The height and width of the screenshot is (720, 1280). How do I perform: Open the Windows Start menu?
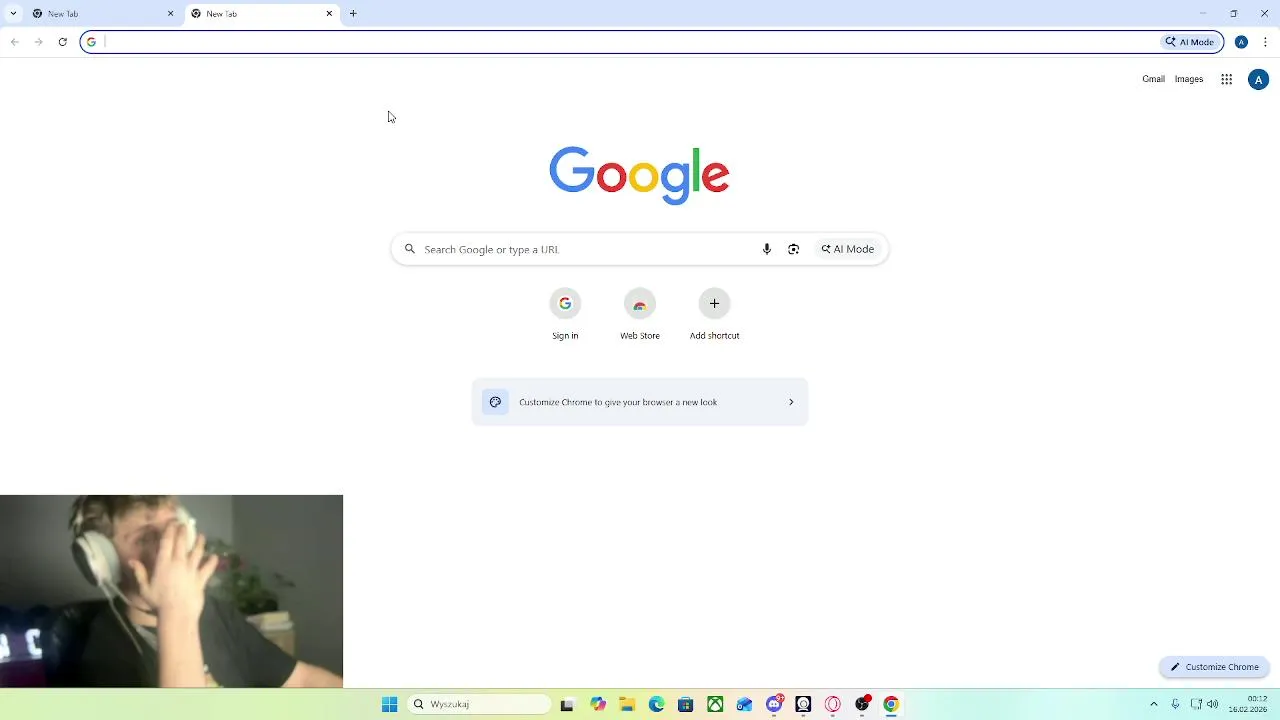(x=390, y=704)
